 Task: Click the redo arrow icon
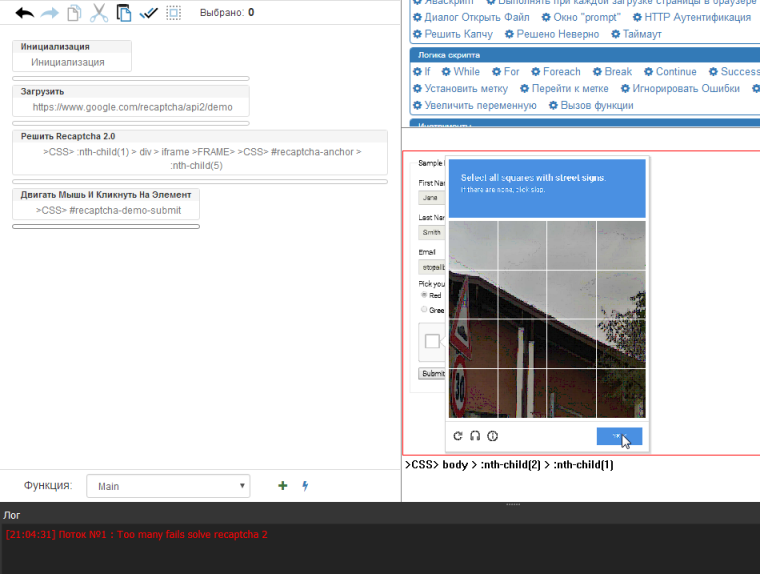[x=49, y=13]
